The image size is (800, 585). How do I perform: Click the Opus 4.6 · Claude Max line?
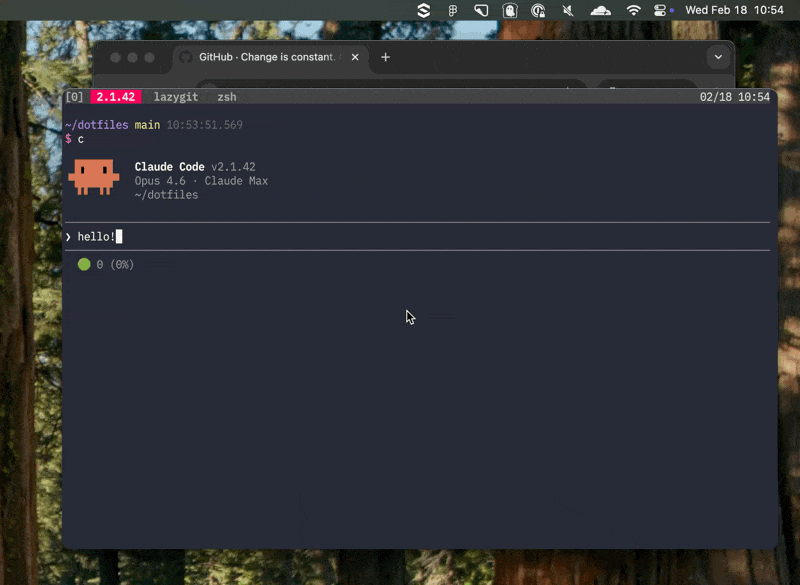pos(201,181)
